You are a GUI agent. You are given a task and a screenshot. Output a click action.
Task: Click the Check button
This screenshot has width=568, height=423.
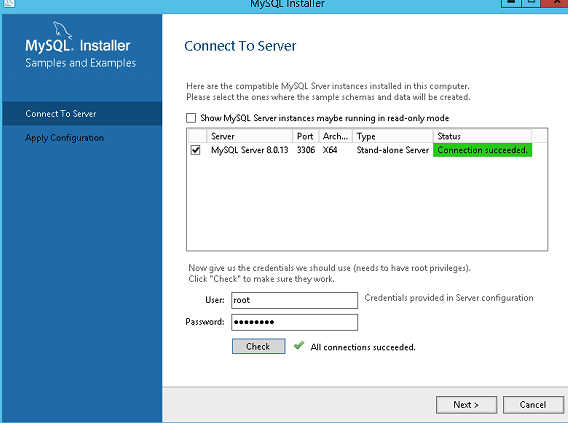(259, 346)
